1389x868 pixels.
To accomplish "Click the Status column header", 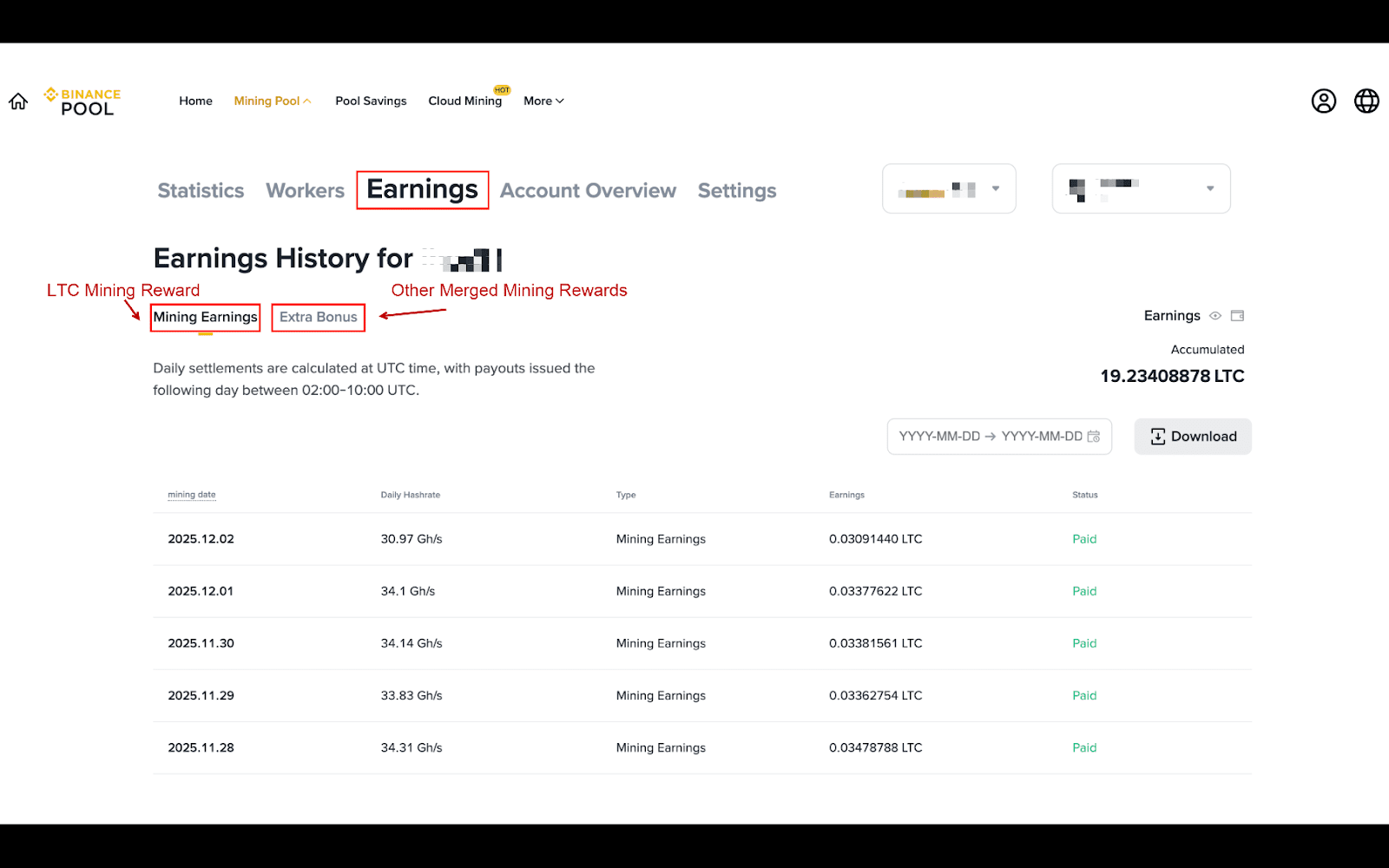I will (x=1085, y=495).
